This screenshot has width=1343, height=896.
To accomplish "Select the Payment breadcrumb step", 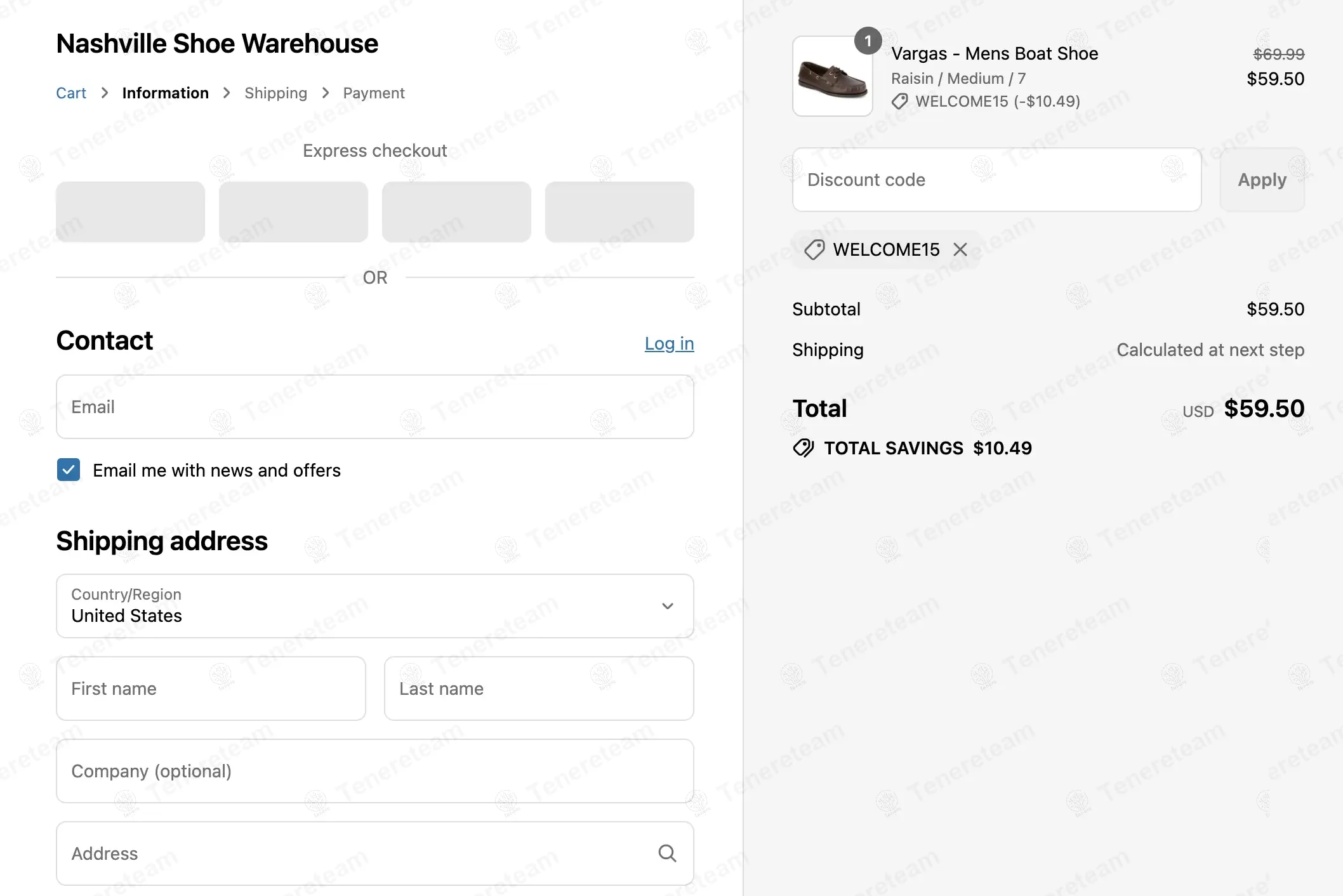I will pyautogui.click(x=373, y=93).
